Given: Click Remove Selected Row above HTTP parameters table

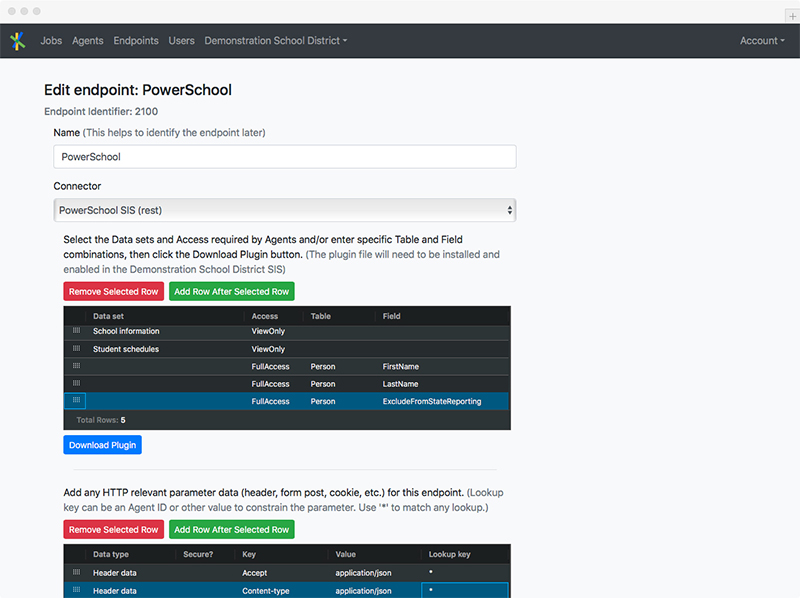Looking at the screenshot, I should 114,530.
